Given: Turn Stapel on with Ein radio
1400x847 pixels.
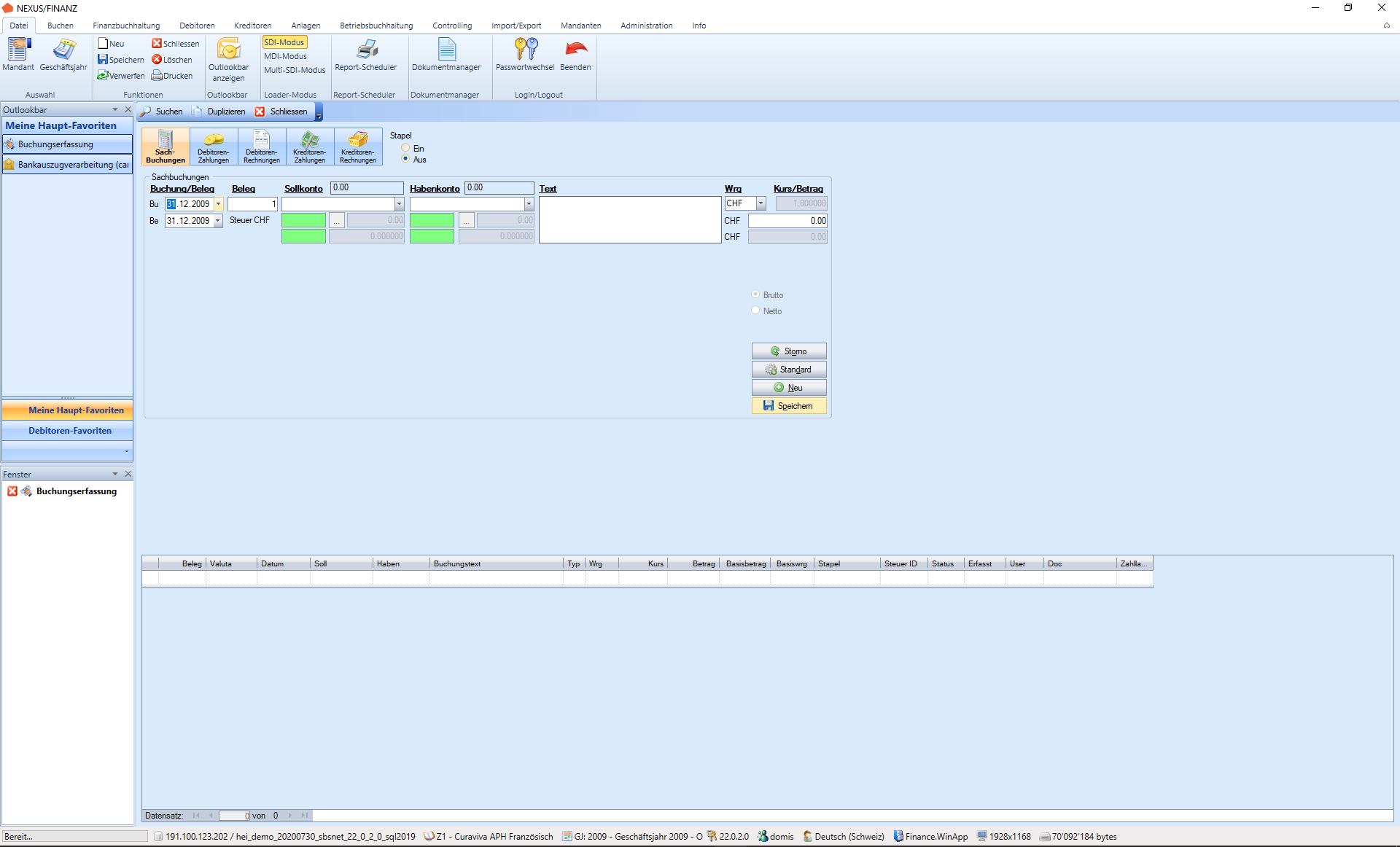Looking at the screenshot, I should pyautogui.click(x=405, y=148).
